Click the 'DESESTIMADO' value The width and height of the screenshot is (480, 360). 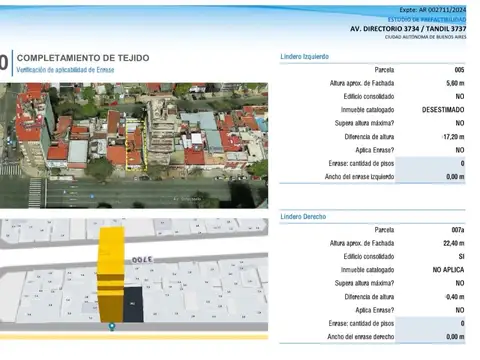[x=443, y=110]
